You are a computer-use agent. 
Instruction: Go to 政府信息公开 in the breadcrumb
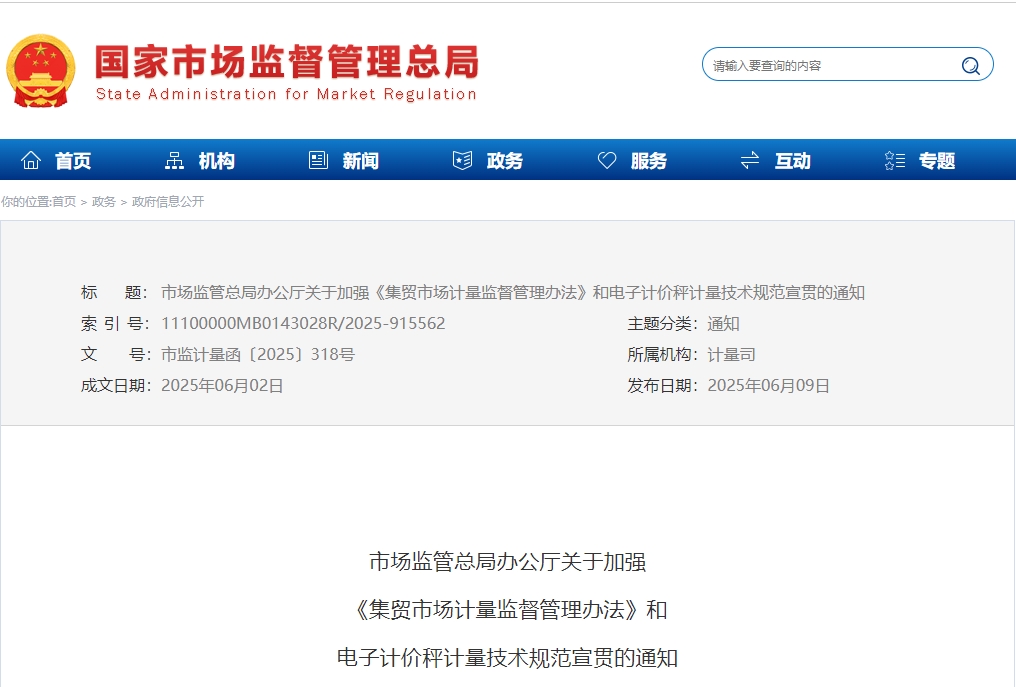[168, 202]
